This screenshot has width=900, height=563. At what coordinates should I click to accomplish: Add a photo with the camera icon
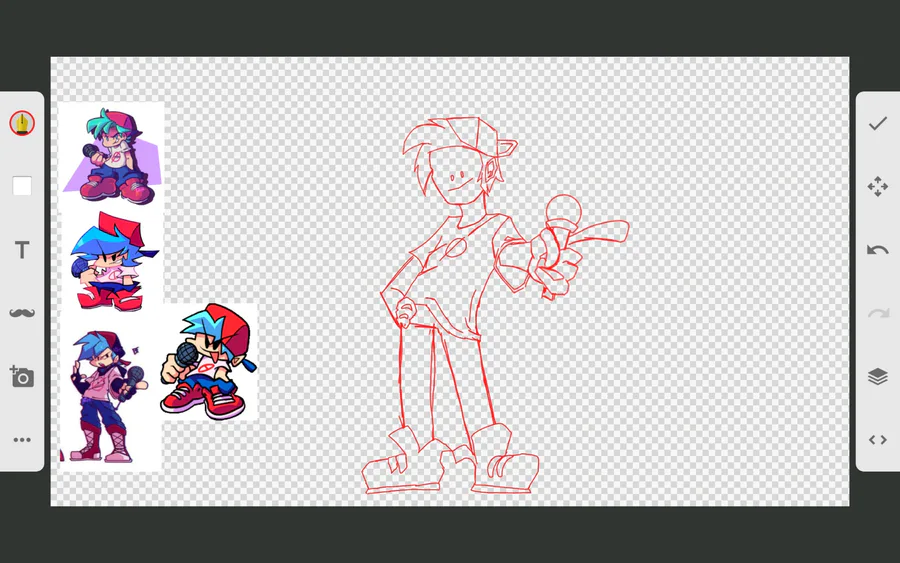pyautogui.click(x=22, y=376)
